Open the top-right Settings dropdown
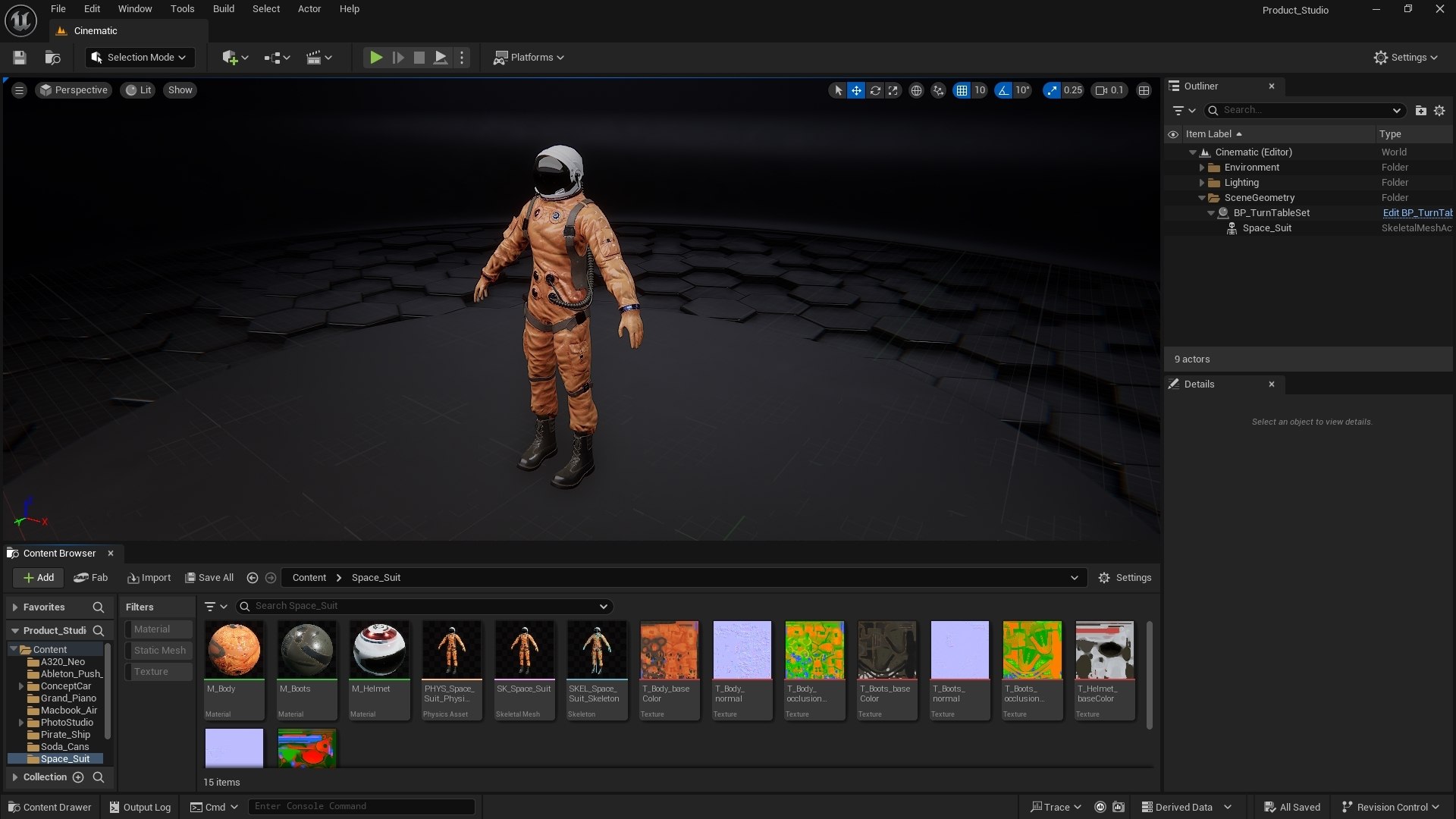This screenshot has width=1456, height=819. coord(1405,58)
